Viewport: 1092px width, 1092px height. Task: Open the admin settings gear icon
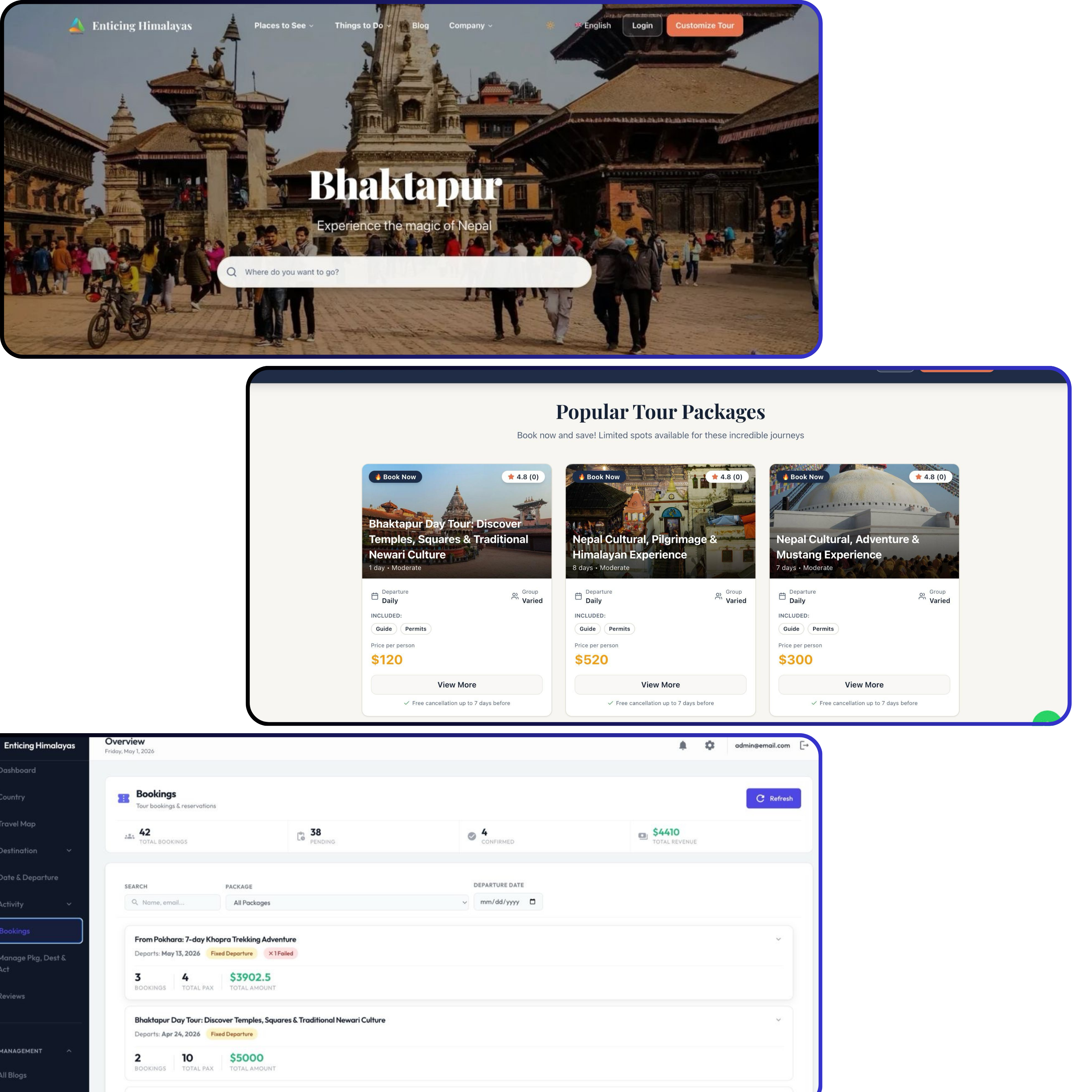710,745
